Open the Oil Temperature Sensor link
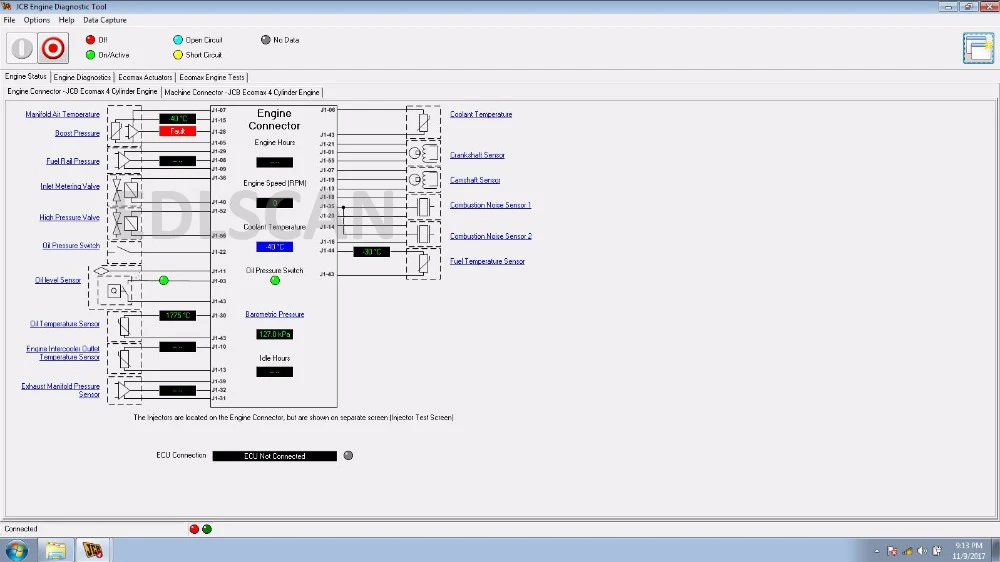Viewport: 1000px width, 562px height. pyautogui.click(x=64, y=324)
